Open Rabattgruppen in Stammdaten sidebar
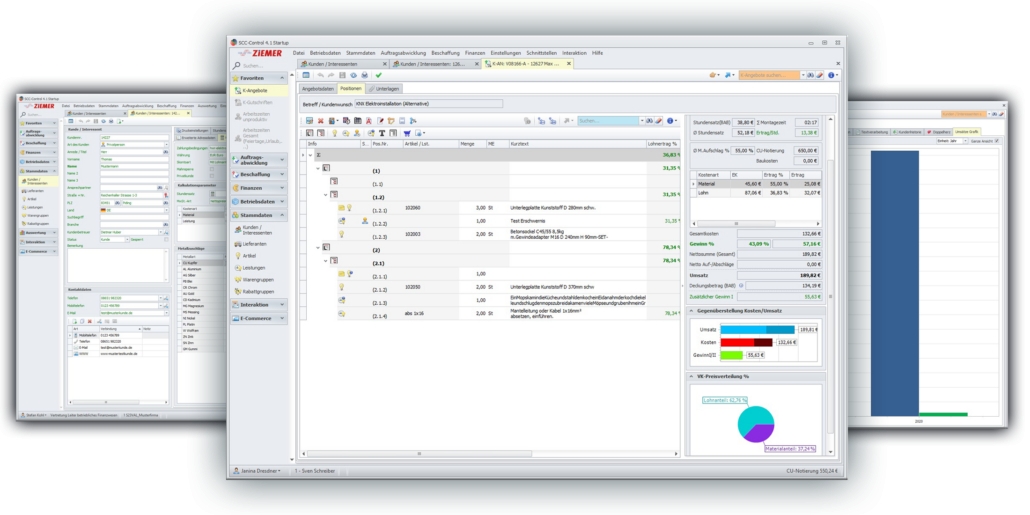This screenshot has width=1030, height=515. pos(258,291)
